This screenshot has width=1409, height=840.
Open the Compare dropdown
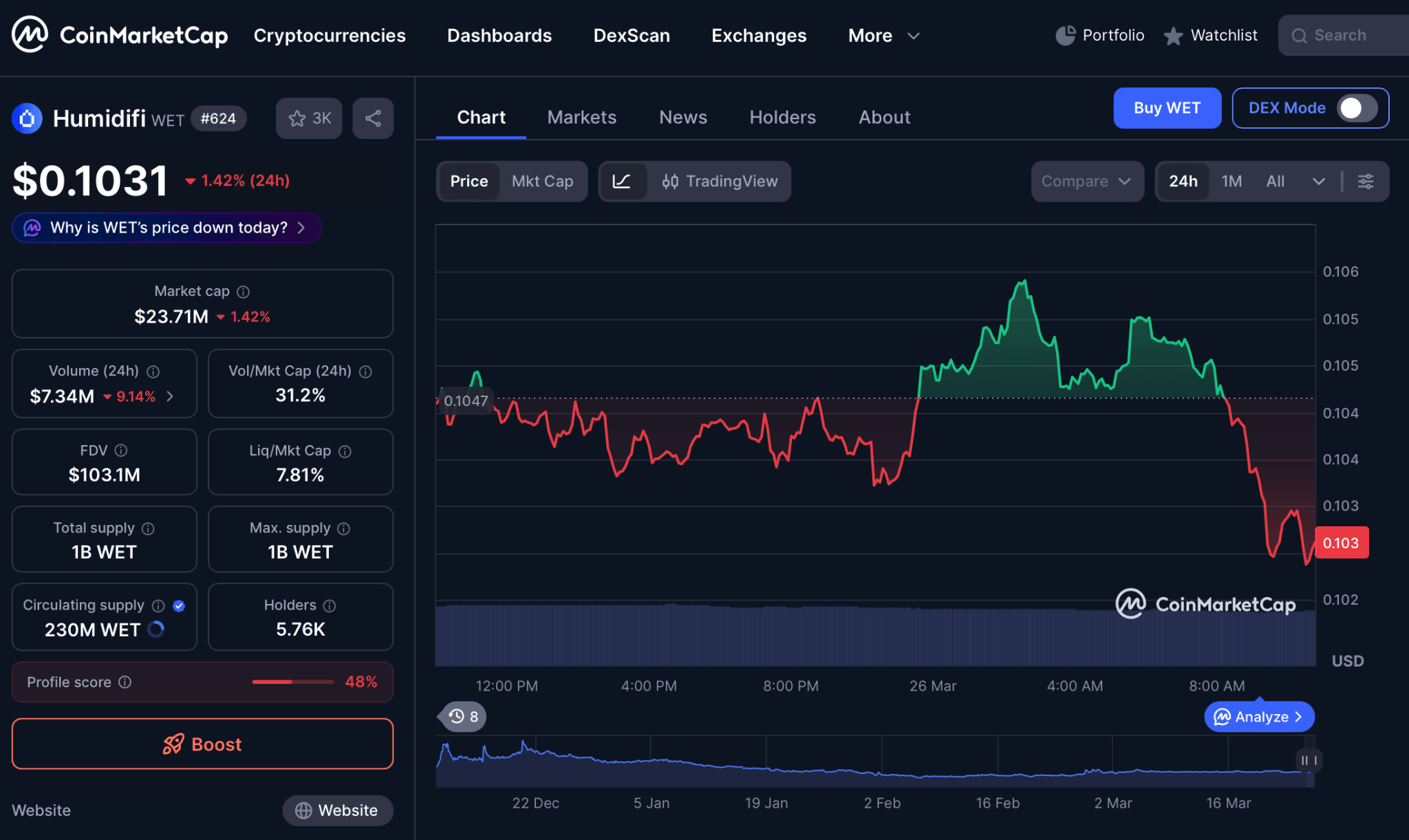tap(1086, 181)
